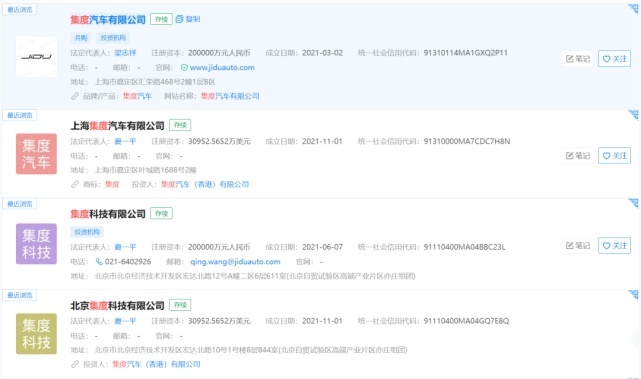Click the corner flag icon on 北京集度科技有限公司 card
The image size is (641, 379).
[x=633, y=295]
